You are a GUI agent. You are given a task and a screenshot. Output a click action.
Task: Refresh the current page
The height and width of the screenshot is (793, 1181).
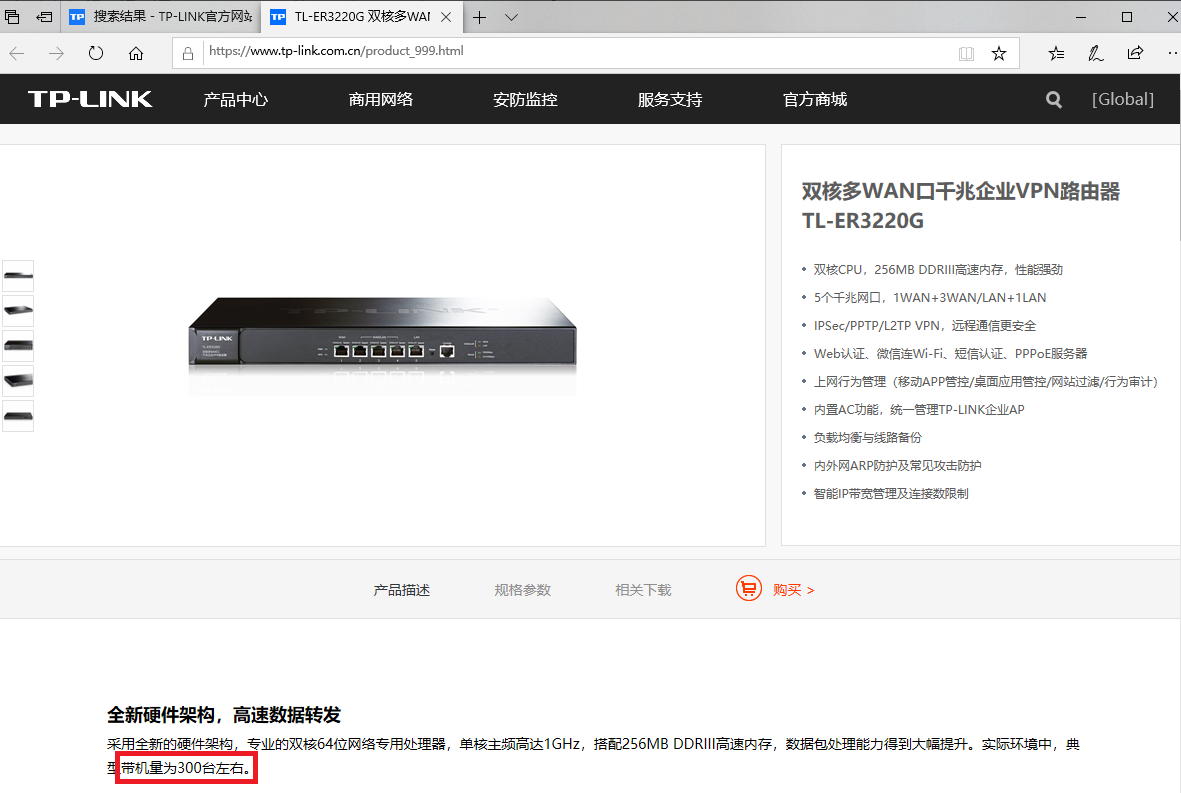coord(96,53)
